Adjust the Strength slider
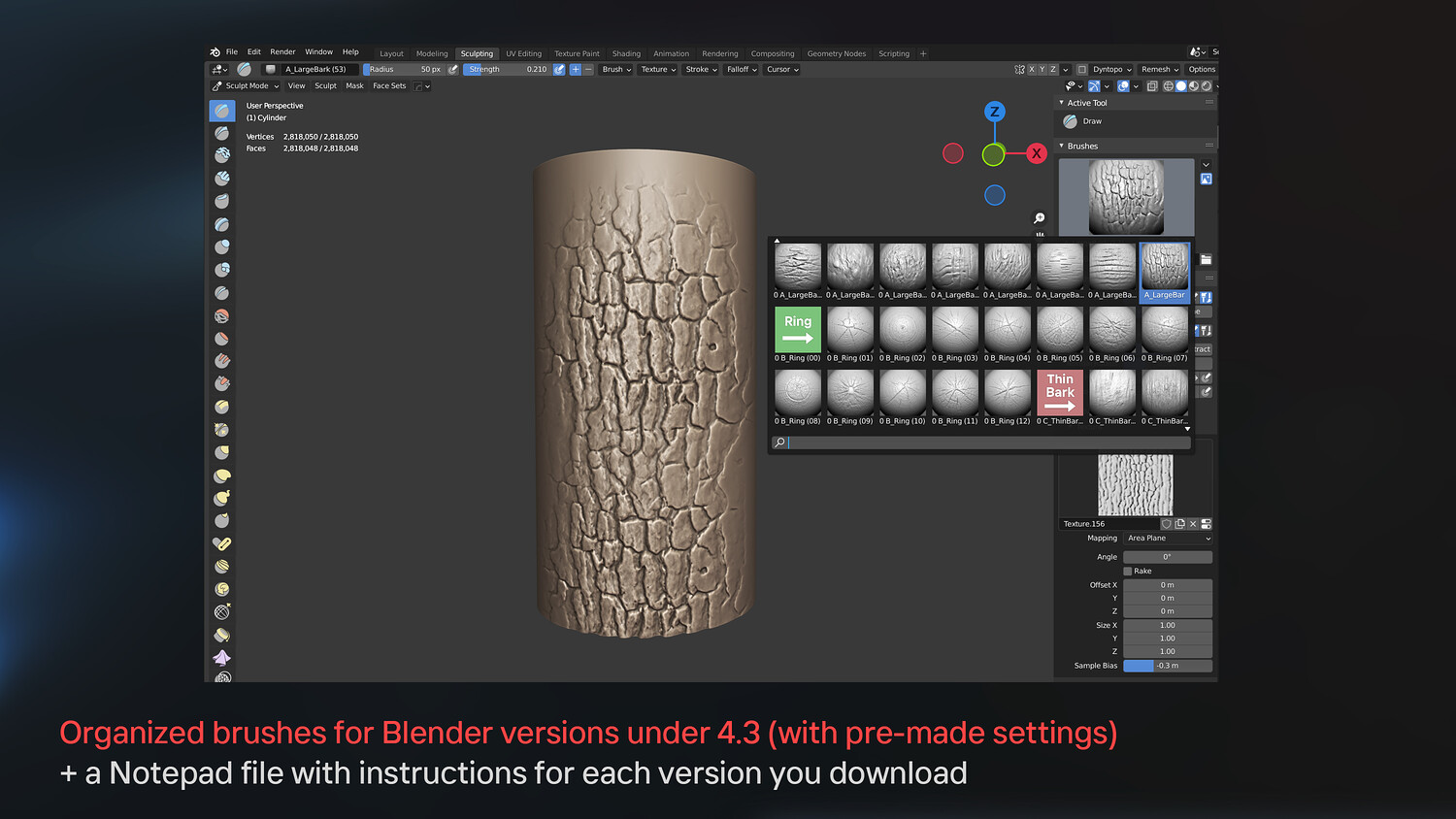Image resolution: width=1456 pixels, height=819 pixels. 507,70
